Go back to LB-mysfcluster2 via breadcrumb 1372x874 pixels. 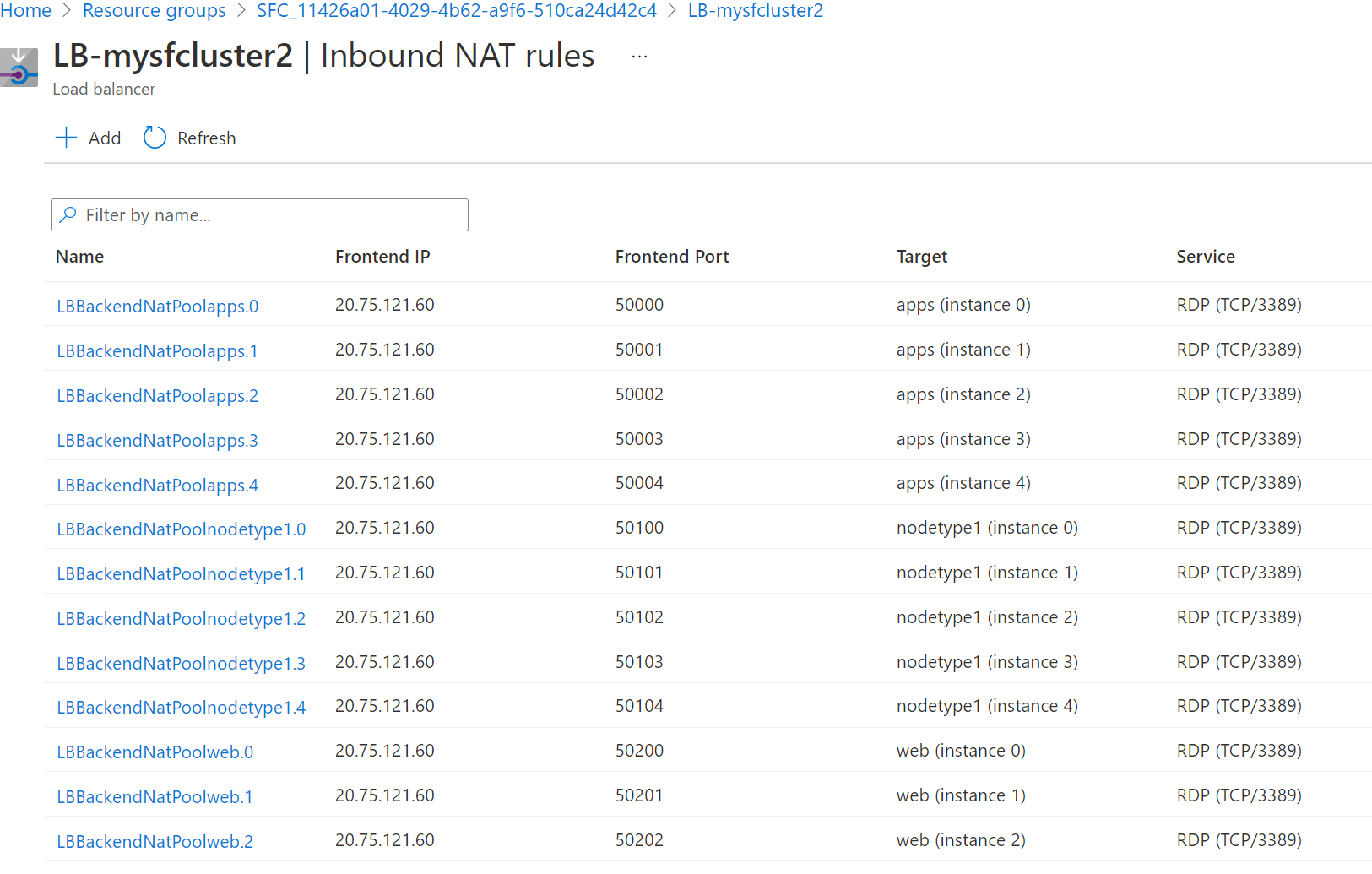click(x=755, y=10)
